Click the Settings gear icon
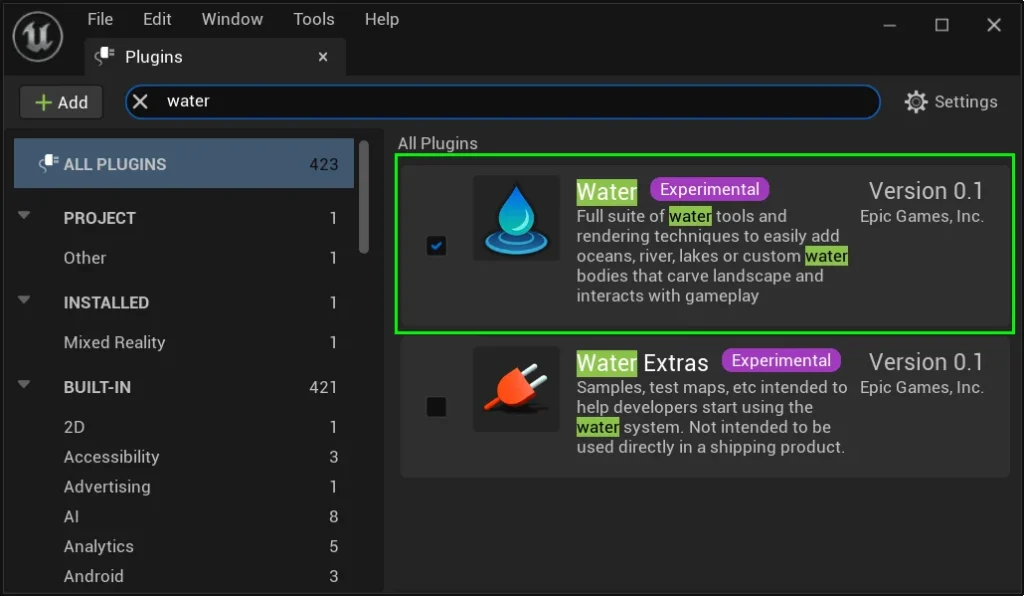Image resolution: width=1024 pixels, height=596 pixels. click(x=915, y=102)
